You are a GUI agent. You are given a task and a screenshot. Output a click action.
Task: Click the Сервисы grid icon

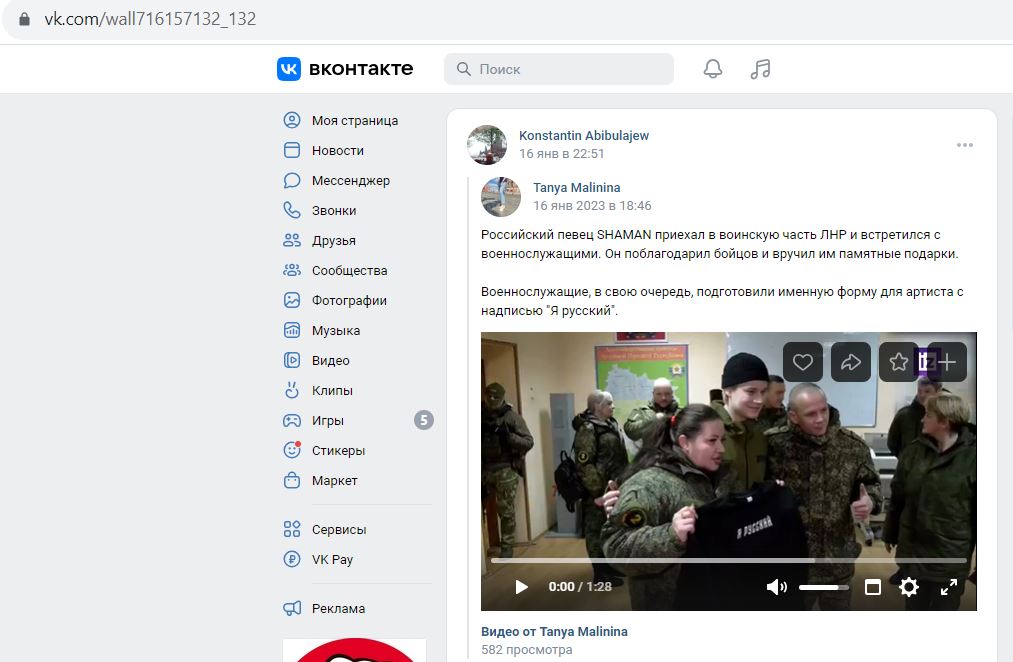292,530
